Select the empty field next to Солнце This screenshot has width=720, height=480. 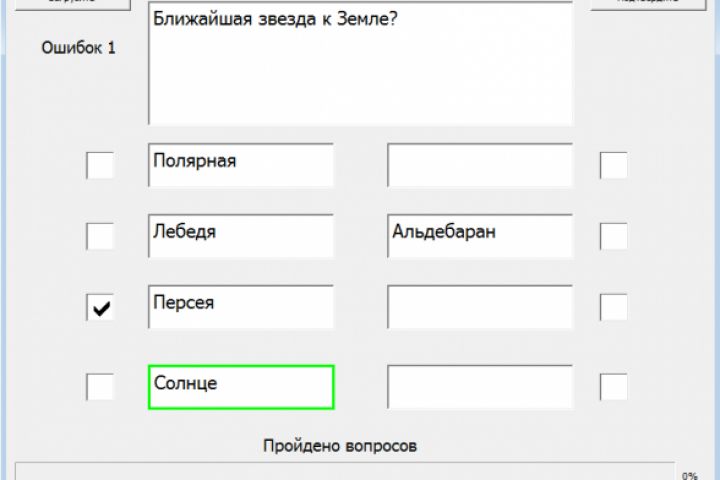pyautogui.click(x=480, y=387)
